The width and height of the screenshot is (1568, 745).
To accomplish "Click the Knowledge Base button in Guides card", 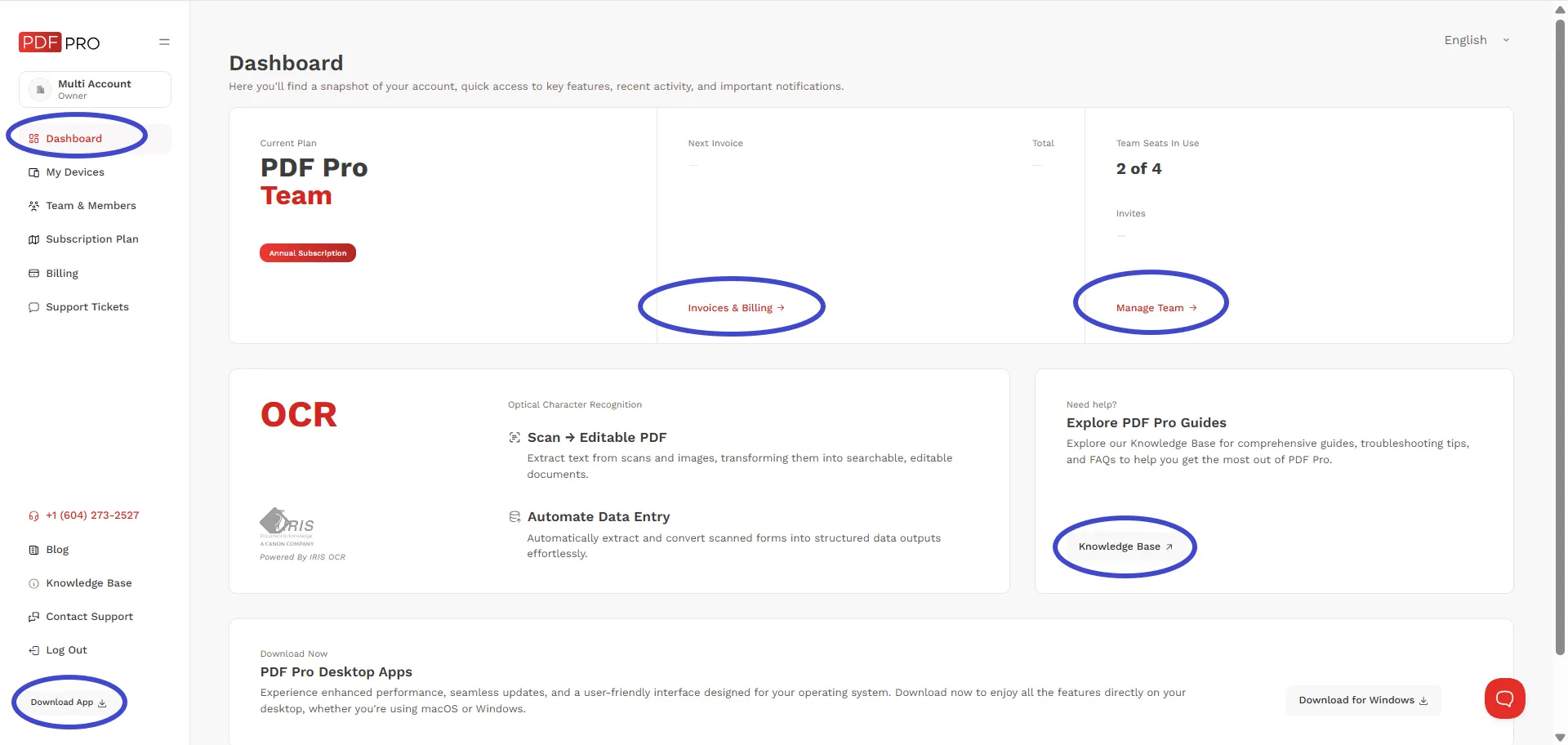I will pos(1125,546).
